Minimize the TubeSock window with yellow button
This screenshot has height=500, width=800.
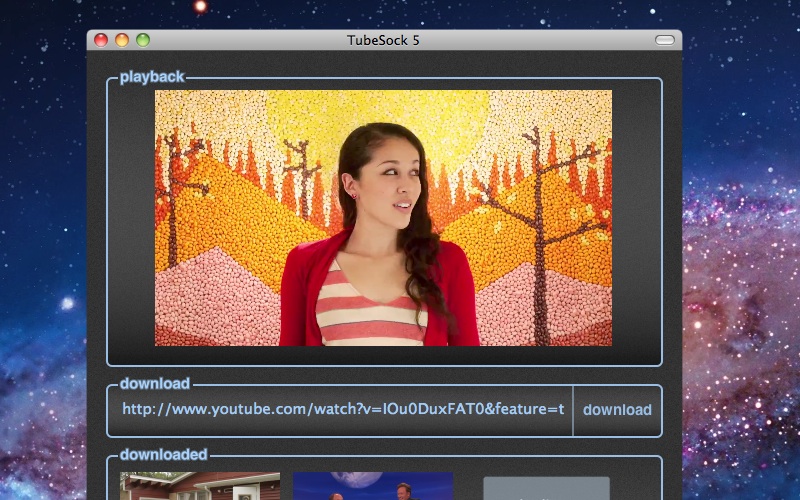122,40
